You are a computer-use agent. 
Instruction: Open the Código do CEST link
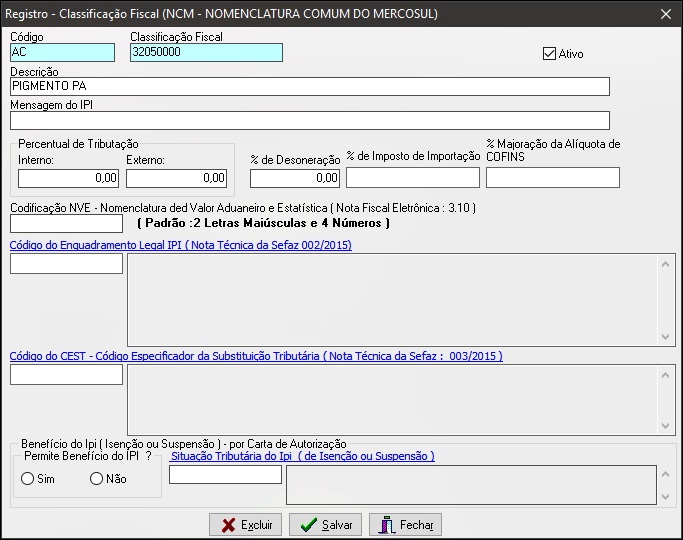[256, 356]
